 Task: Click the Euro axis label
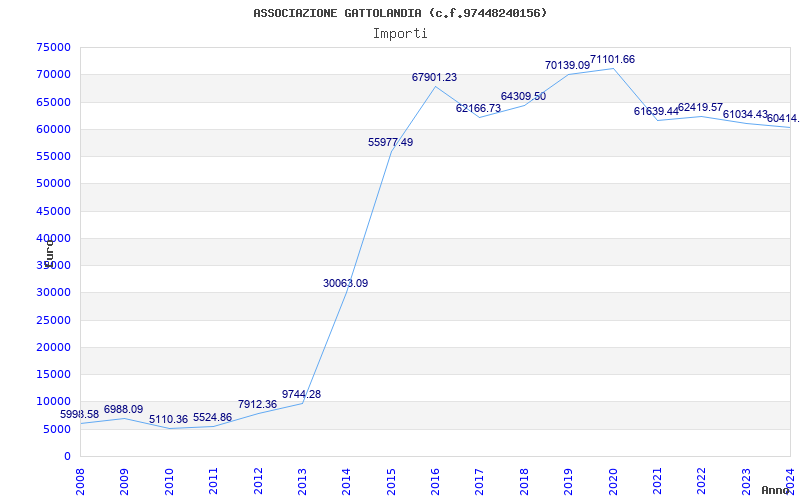click(49, 254)
